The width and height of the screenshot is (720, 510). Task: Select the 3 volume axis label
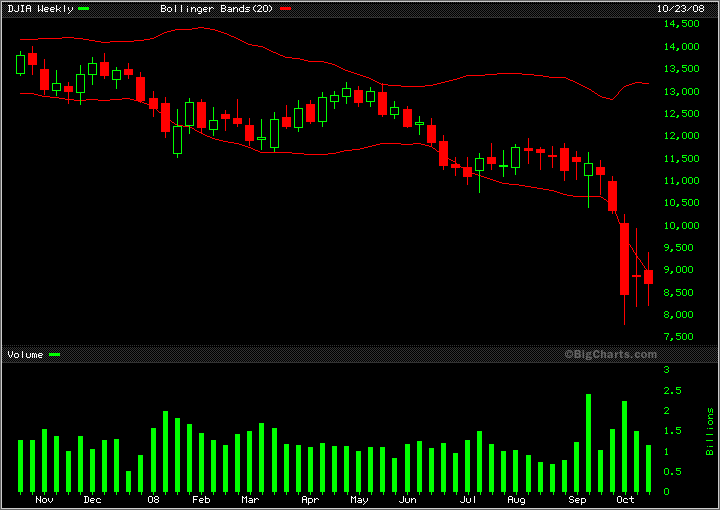click(x=667, y=370)
